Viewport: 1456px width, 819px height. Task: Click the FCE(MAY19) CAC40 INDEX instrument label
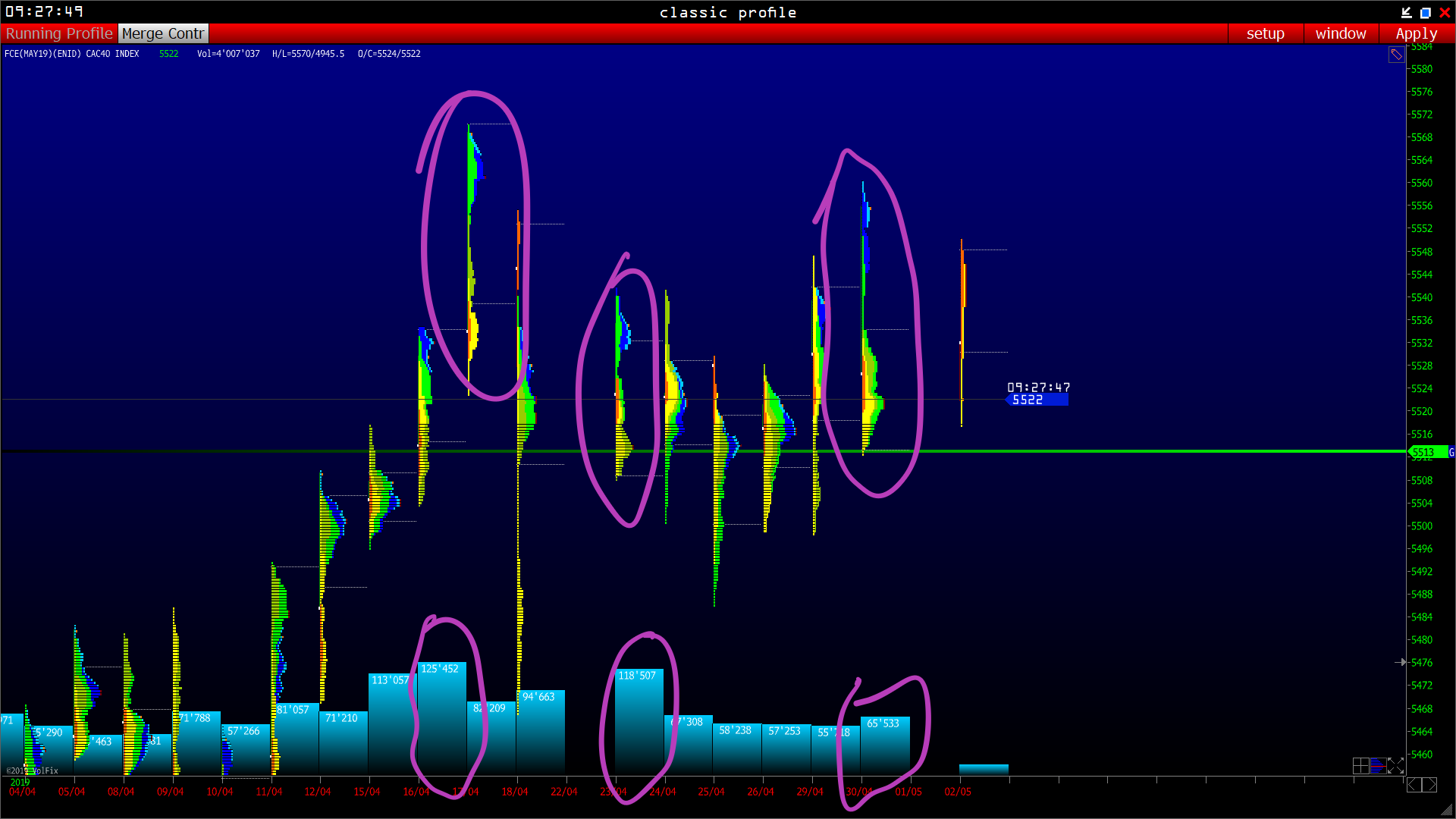click(72, 54)
